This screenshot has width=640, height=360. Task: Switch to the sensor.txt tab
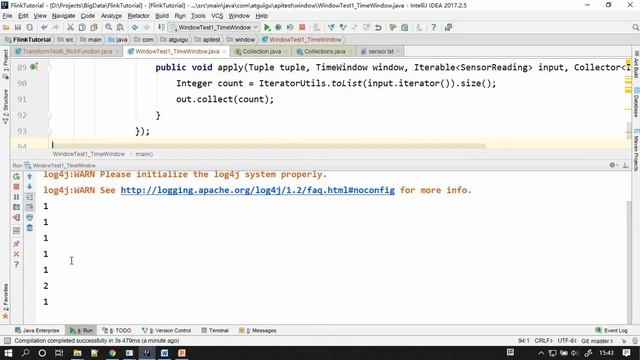(x=380, y=51)
